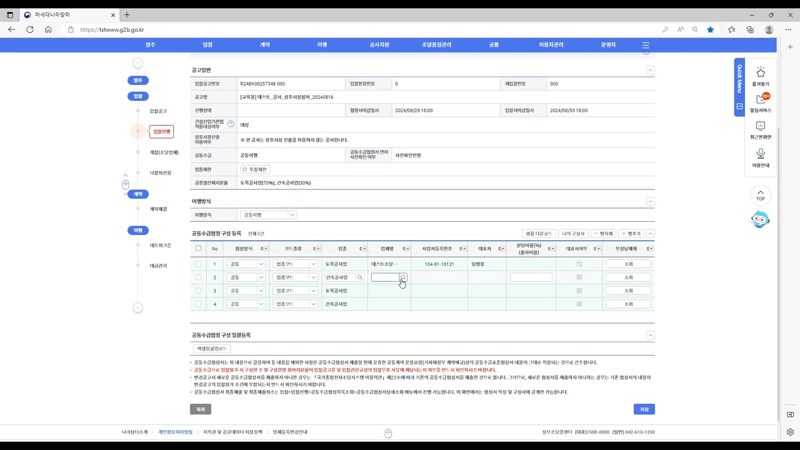
Task: Open agreement method dropdown in row 2
Action: pyautogui.click(x=246, y=277)
